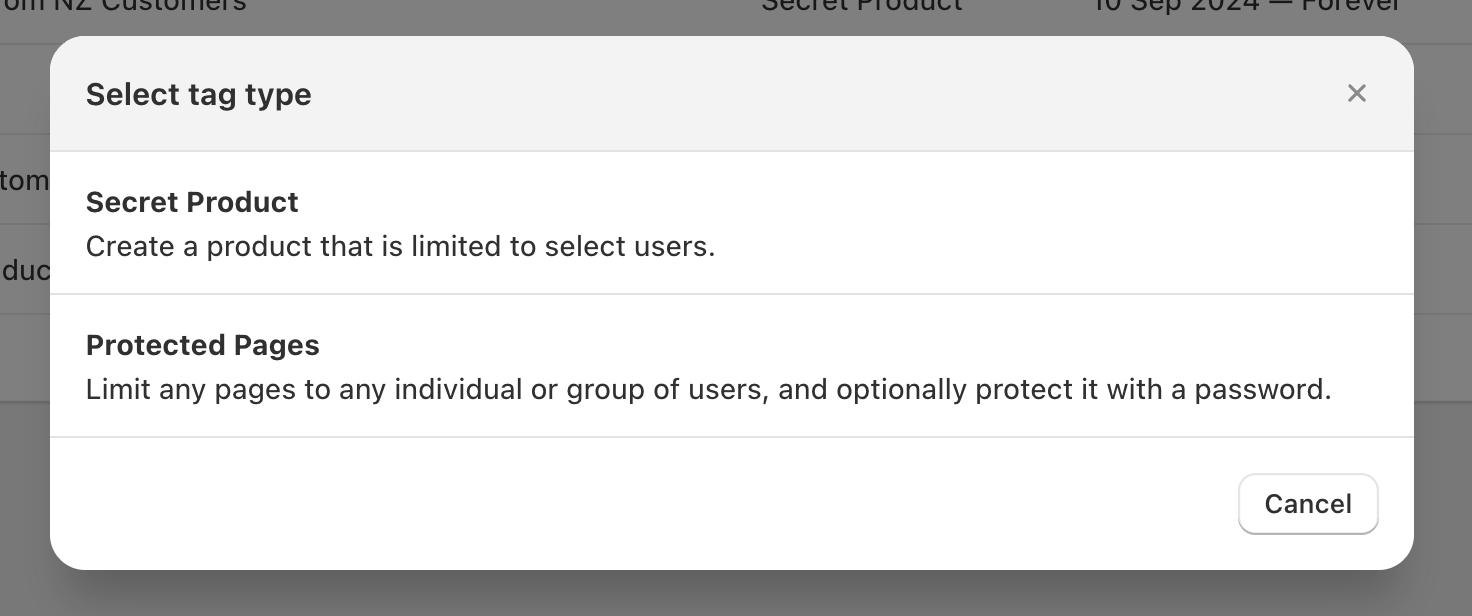
Task: Click the dimmed 'NZ Customers' row text
Action: pos(150,6)
